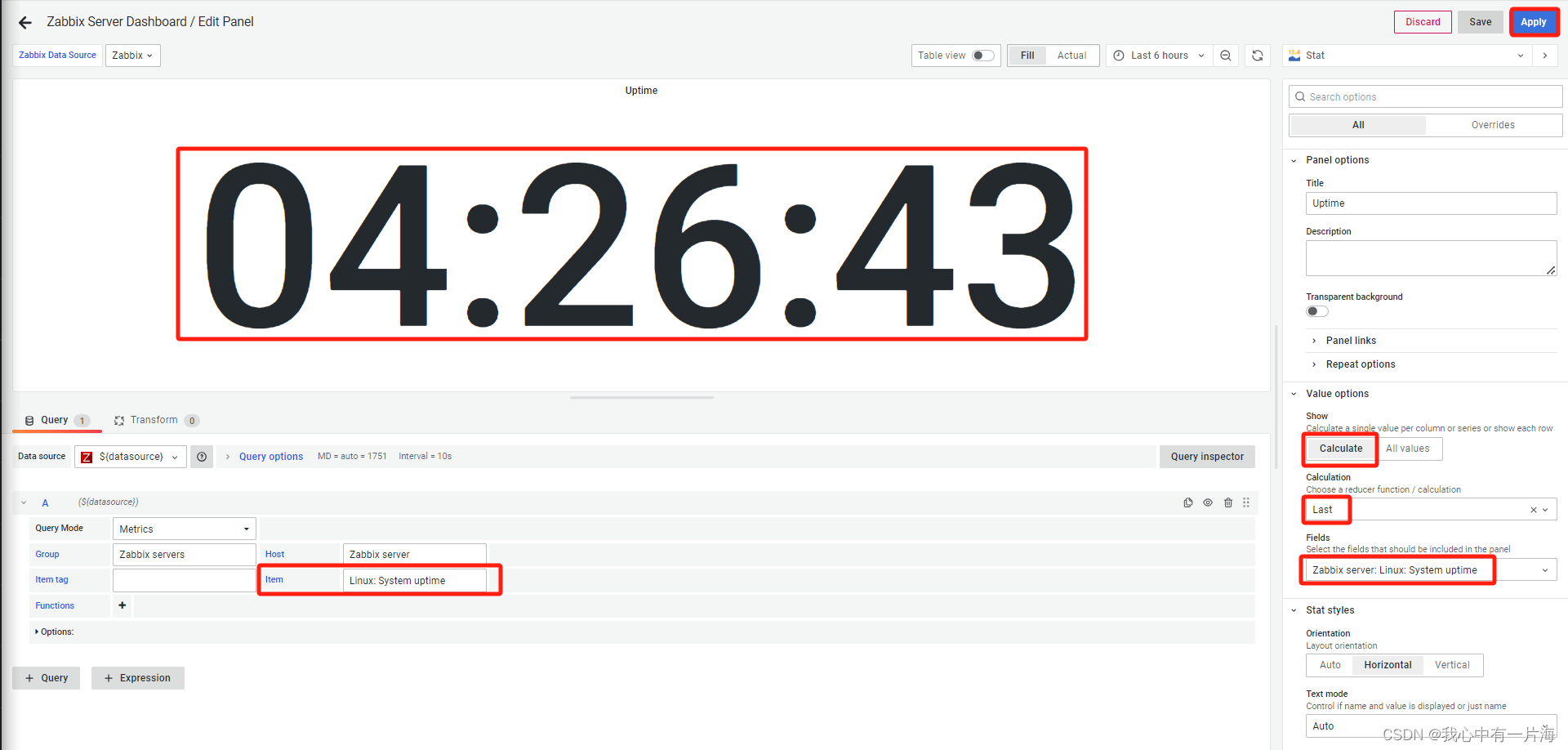Click the Save button
Image resolution: width=1568 pixels, height=750 pixels.
coord(1480,22)
